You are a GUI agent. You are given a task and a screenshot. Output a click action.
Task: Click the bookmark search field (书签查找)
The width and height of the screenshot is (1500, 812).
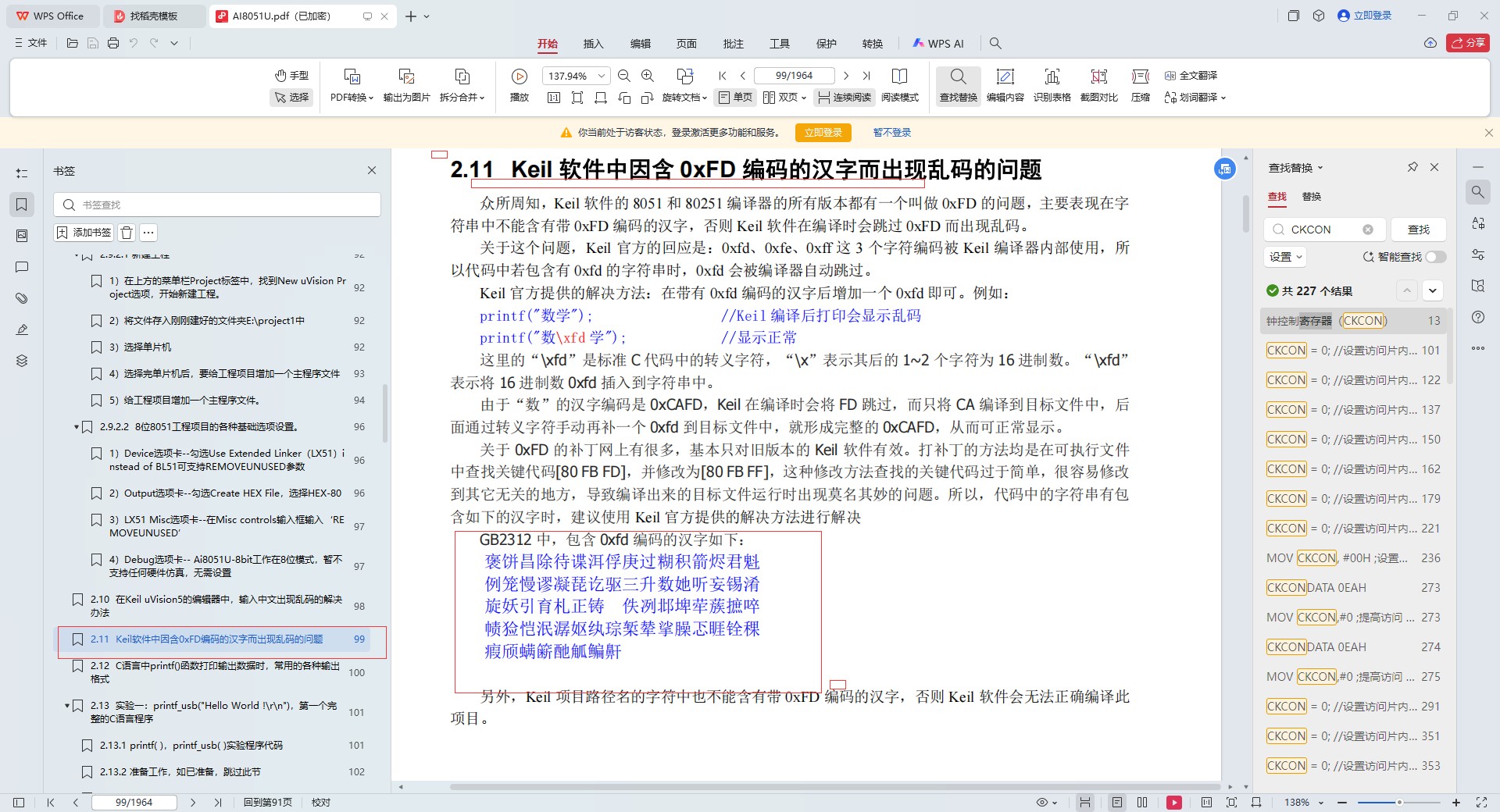[217, 205]
